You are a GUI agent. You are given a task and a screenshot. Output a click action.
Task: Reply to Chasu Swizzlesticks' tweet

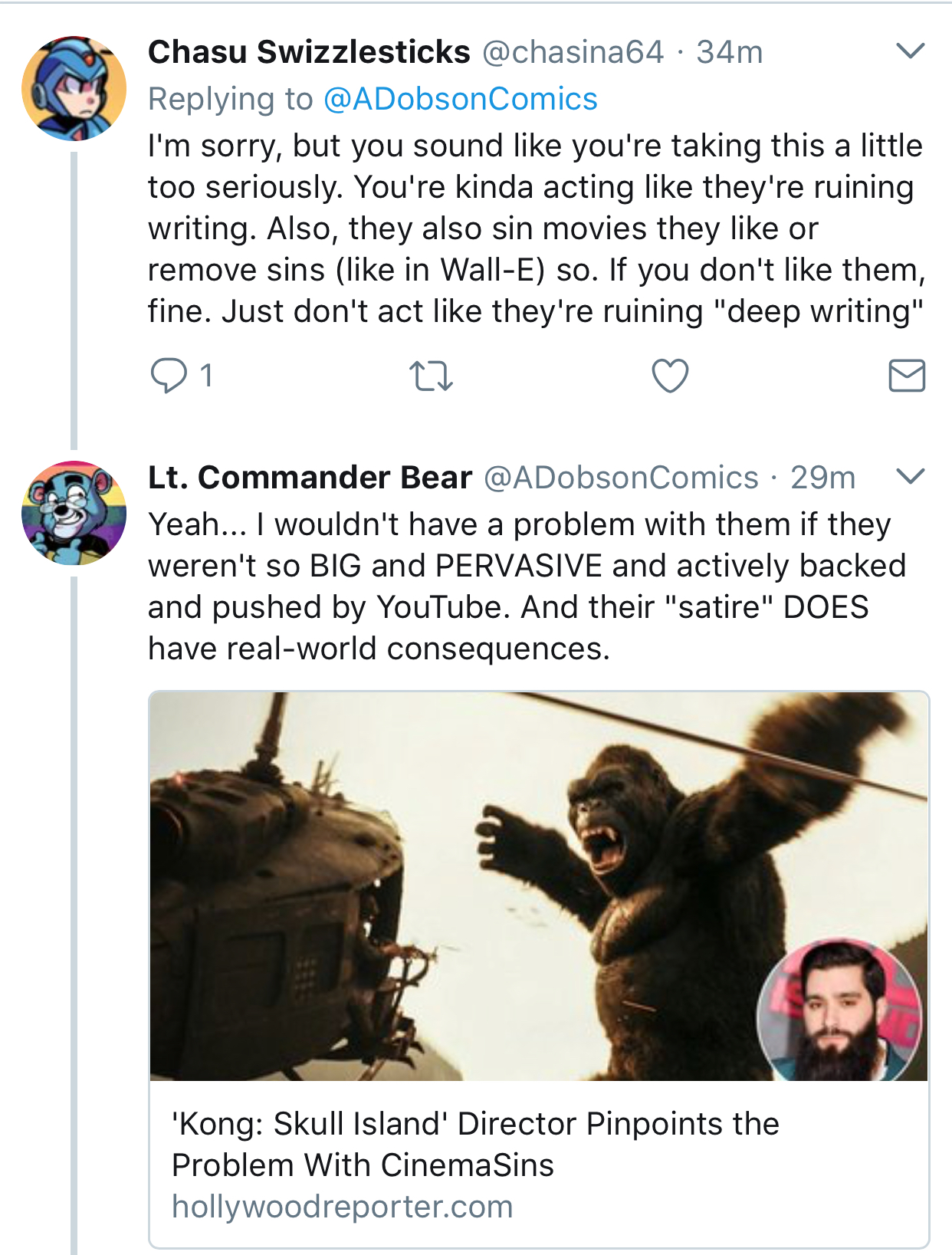(169, 376)
